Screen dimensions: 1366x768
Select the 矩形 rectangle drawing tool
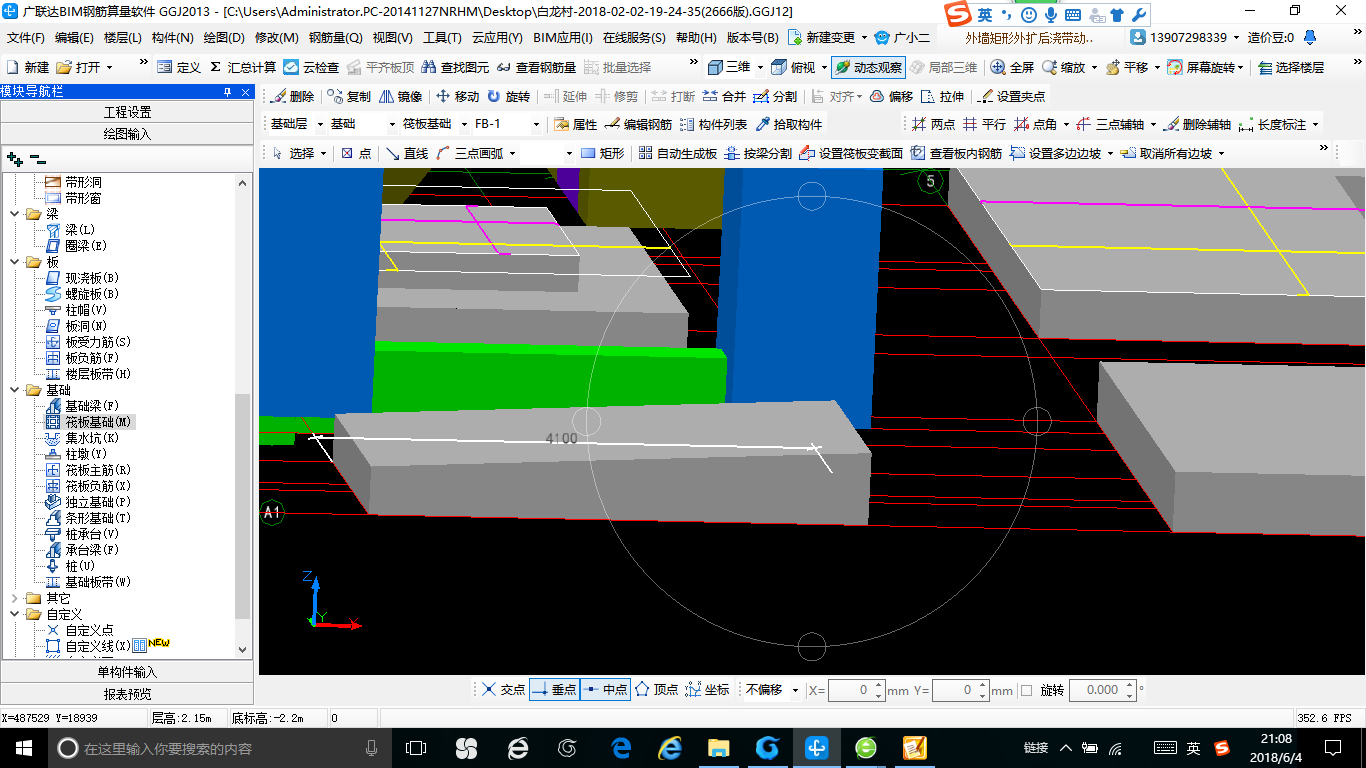[x=602, y=153]
